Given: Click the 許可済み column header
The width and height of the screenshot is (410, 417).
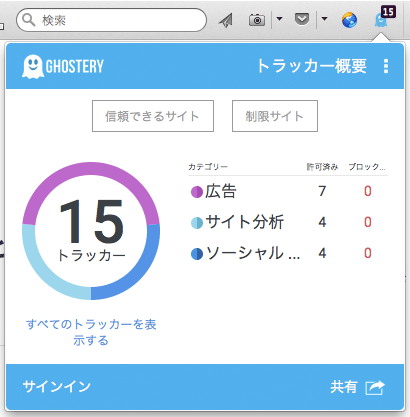Looking at the screenshot, I should tap(322, 167).
